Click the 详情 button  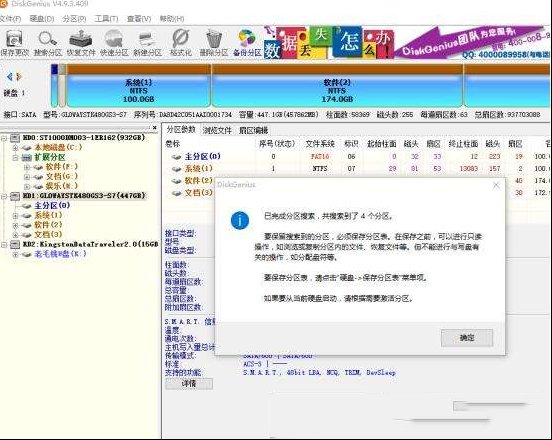189,383
